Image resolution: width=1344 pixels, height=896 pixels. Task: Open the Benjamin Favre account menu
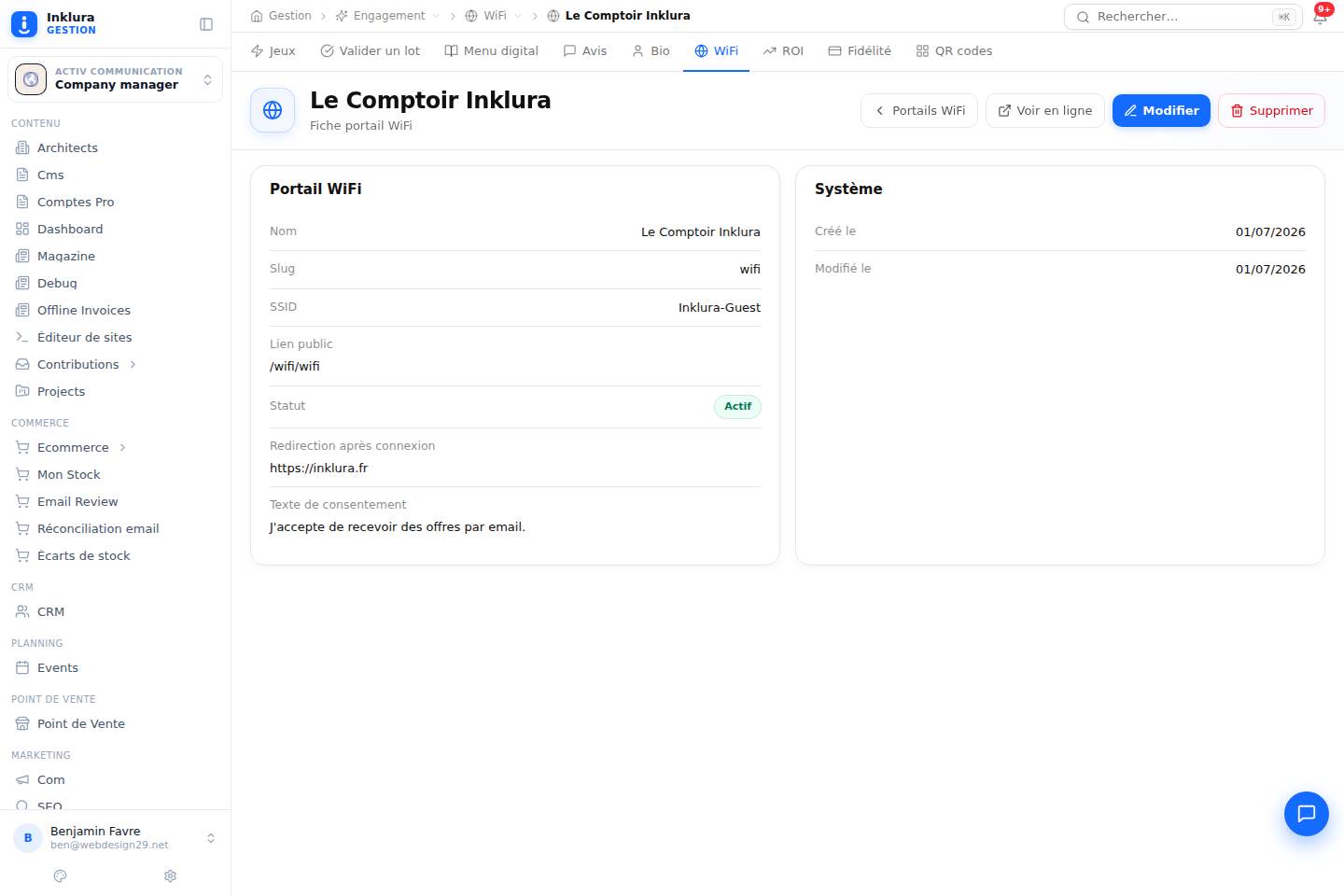click(x=115, y=837)
